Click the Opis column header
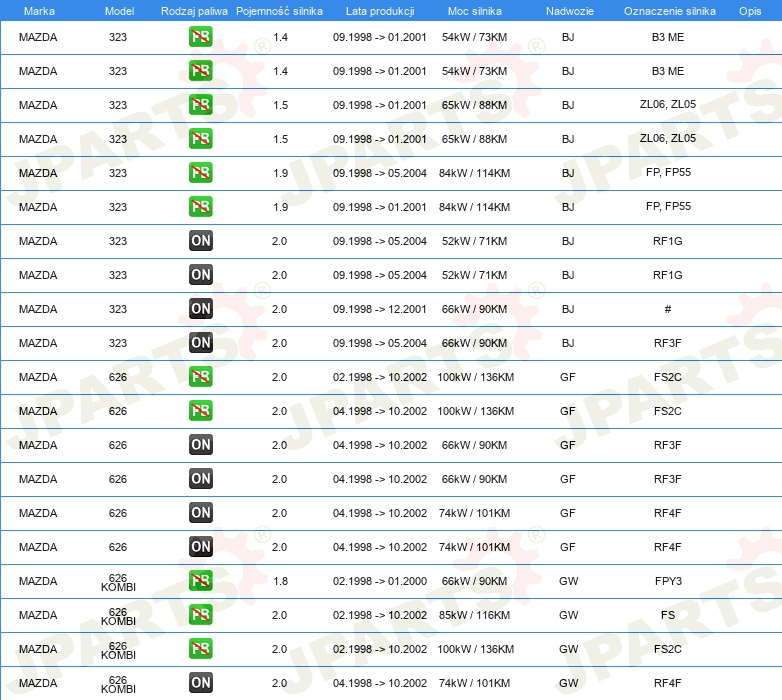The image size is (782, 700). point(750,11)
